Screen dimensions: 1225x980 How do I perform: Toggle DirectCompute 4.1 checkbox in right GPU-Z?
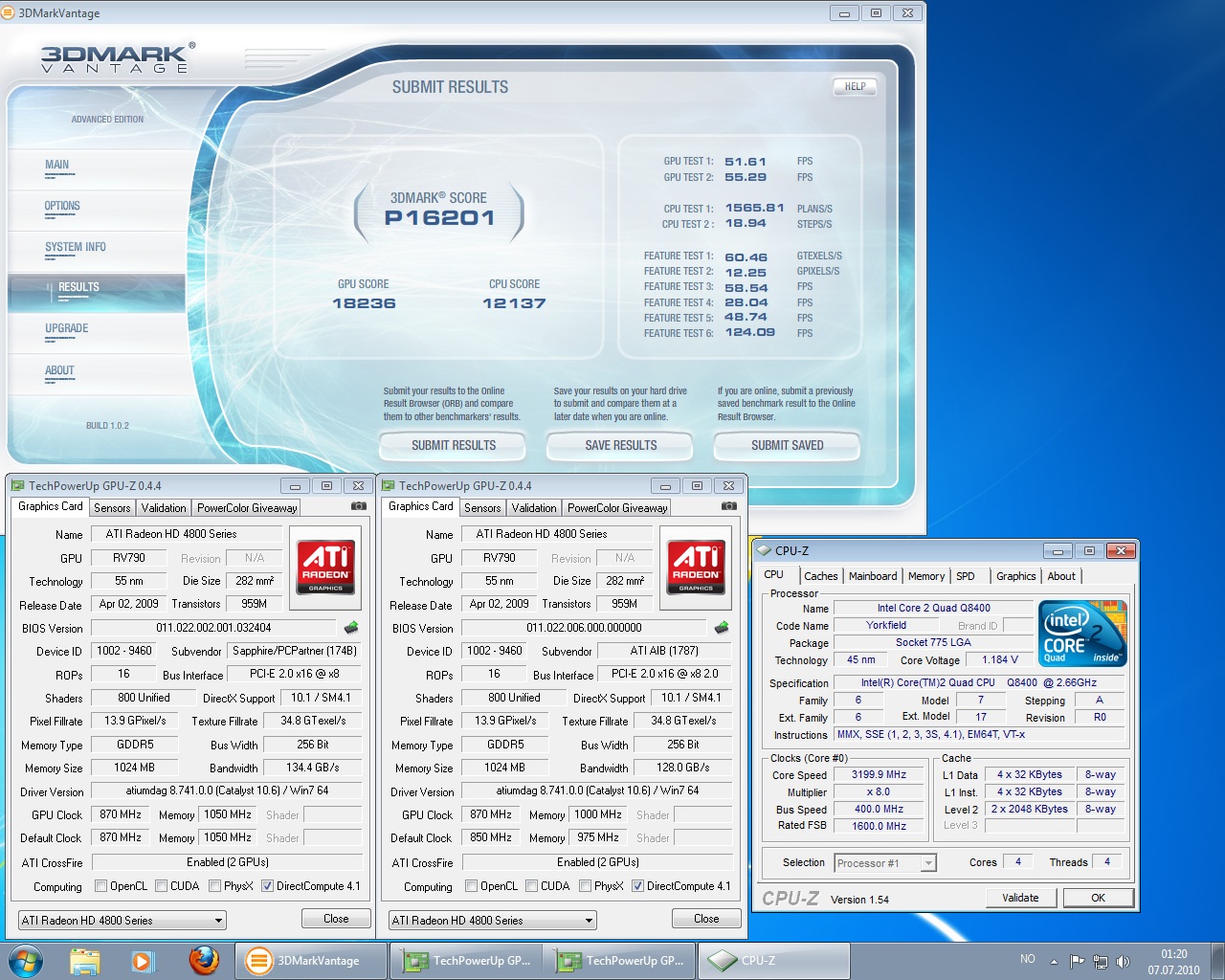637,886
